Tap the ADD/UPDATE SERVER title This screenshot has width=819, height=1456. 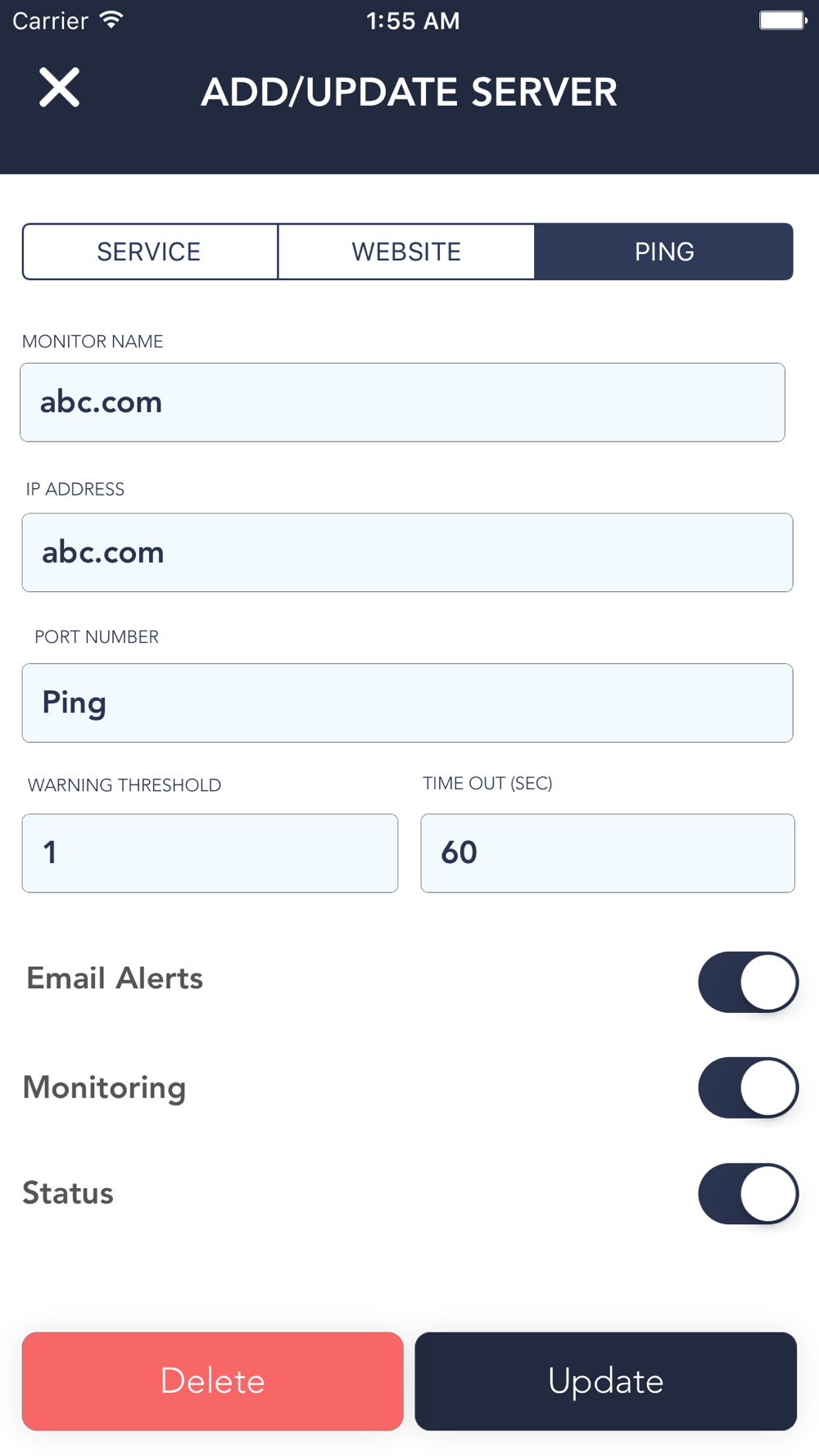pyautogui.click(x=409, y=92)
